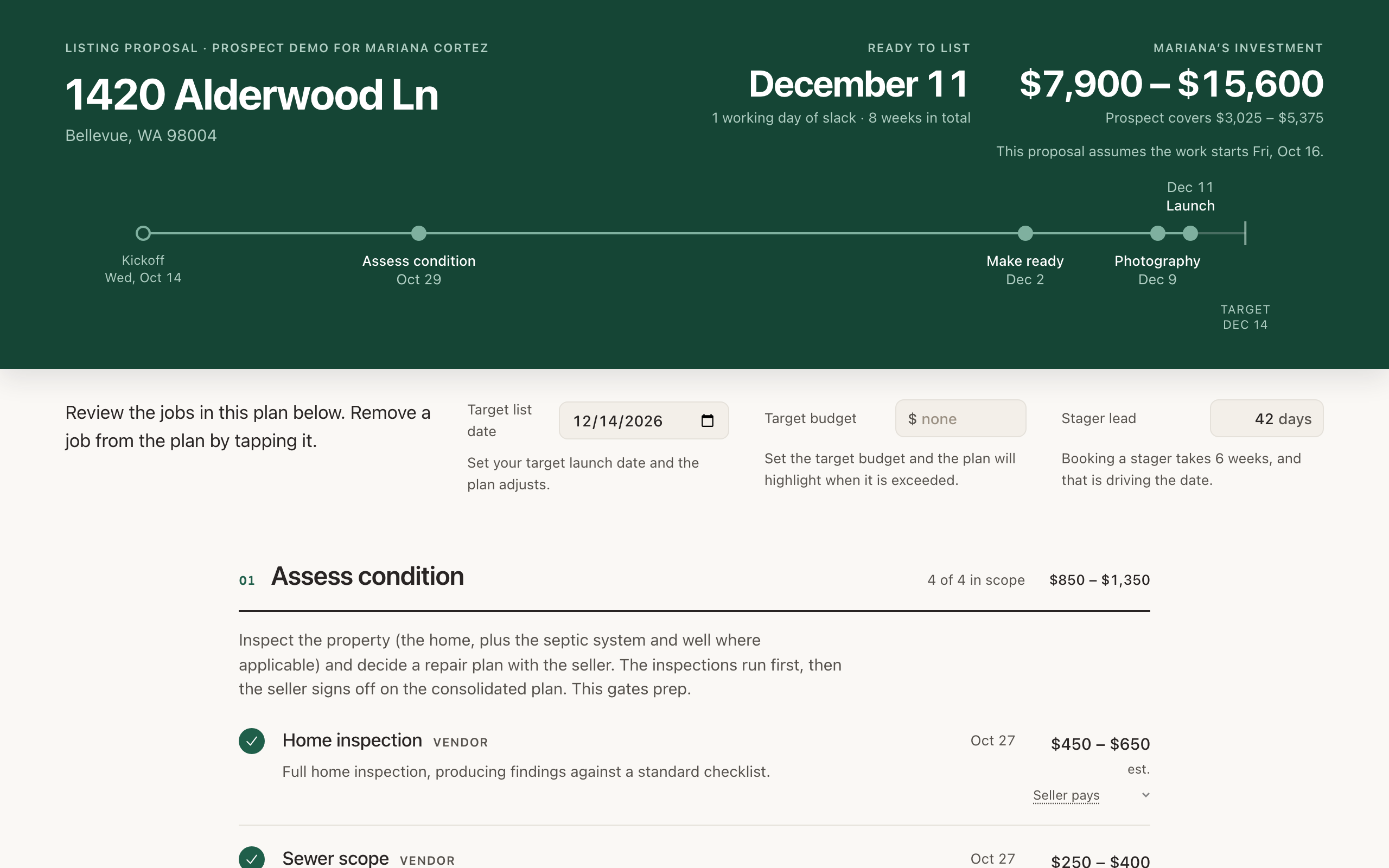The width and height of the screenshot is (1389, 868).
Task: Click the Target budget input
Action: point(960,418)
